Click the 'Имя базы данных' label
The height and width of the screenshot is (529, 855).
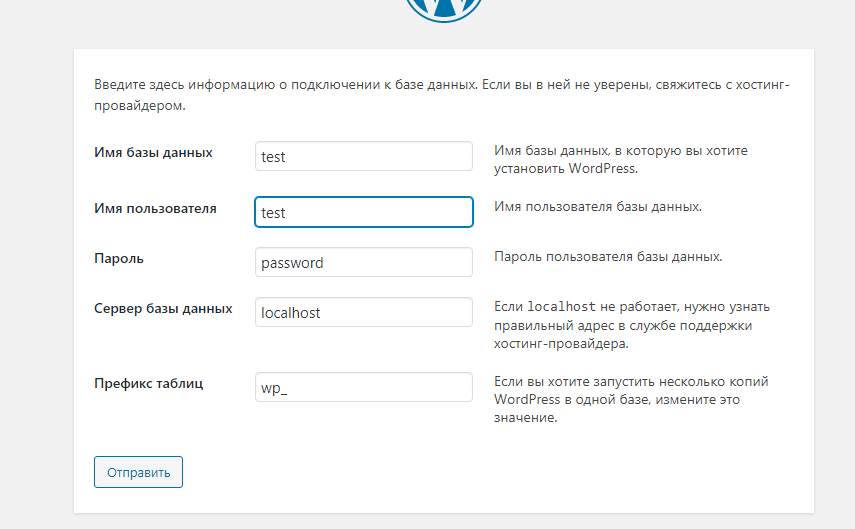pos(153,153)
